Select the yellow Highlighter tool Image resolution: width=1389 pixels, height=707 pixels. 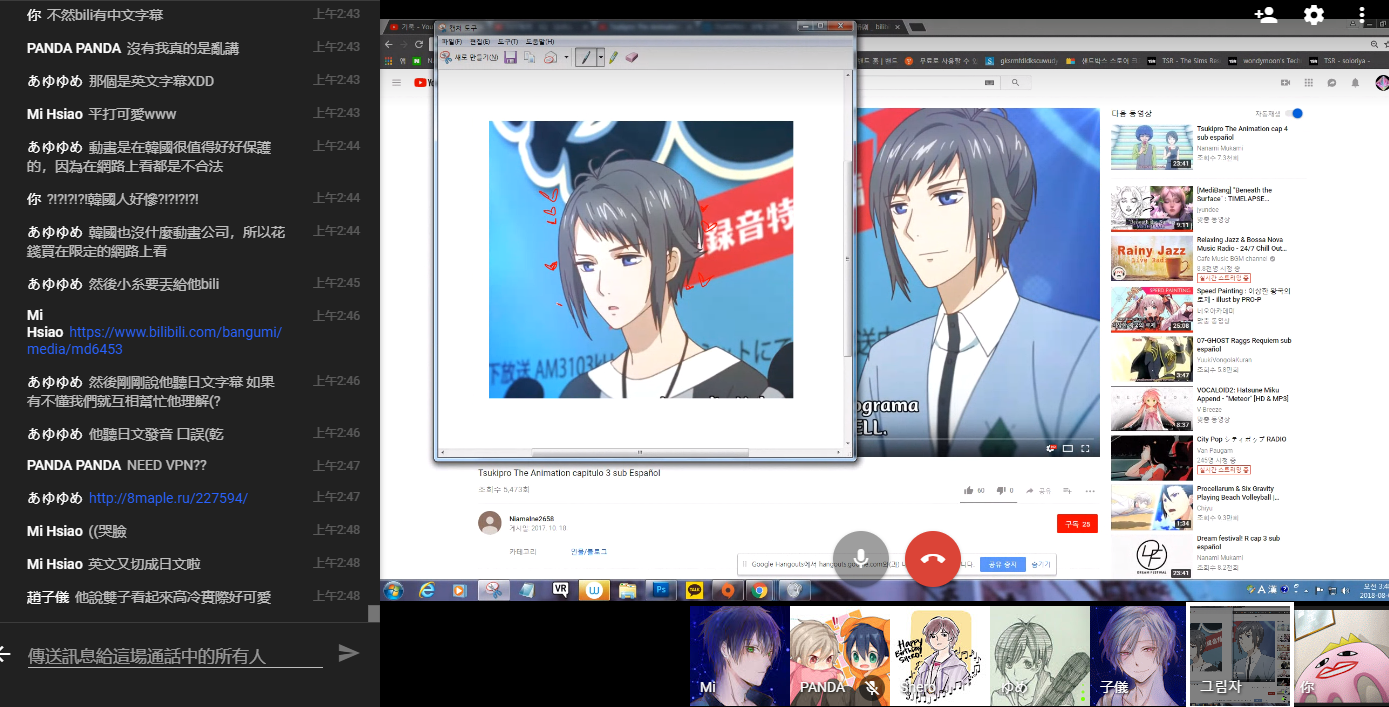[x=614, y=58]
